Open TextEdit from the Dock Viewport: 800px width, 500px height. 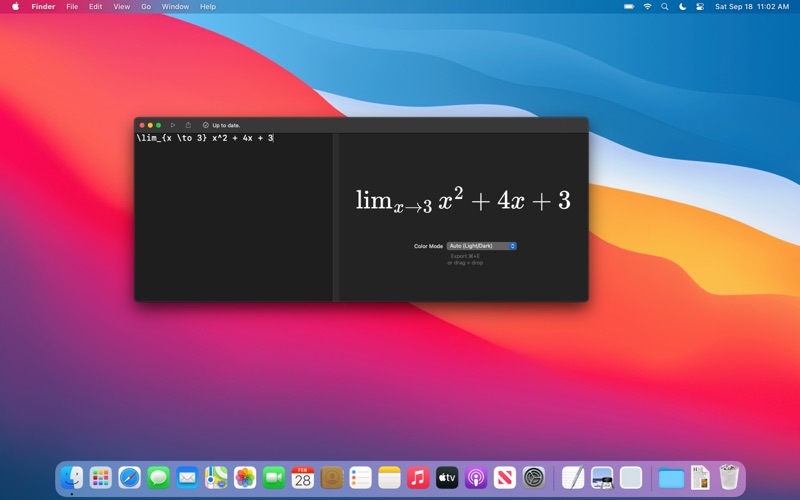(x=573, y=478)
